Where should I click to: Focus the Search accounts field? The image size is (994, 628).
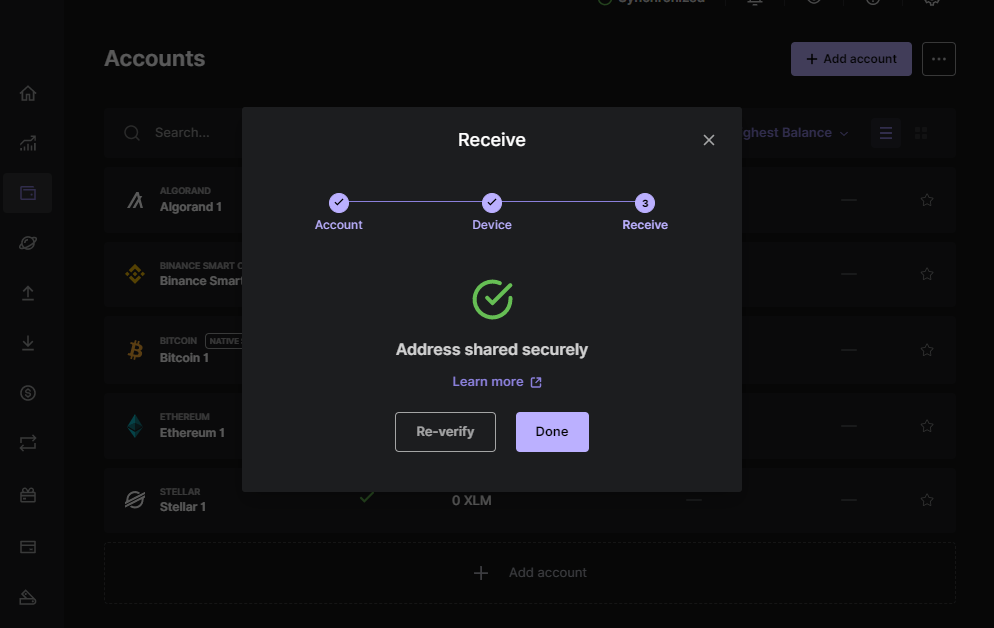tap(184, 133)
